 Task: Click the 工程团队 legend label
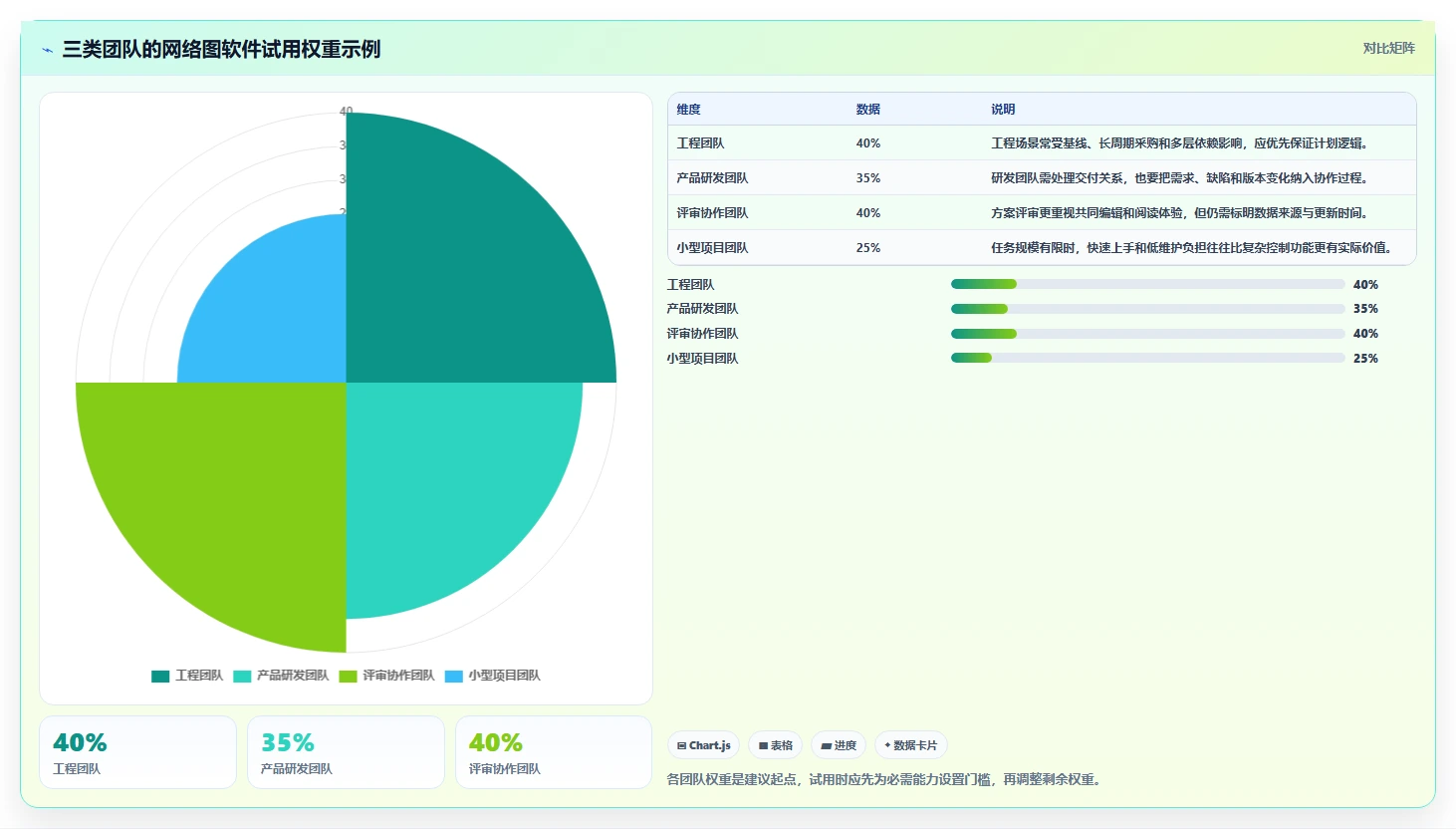pos(199,676)
